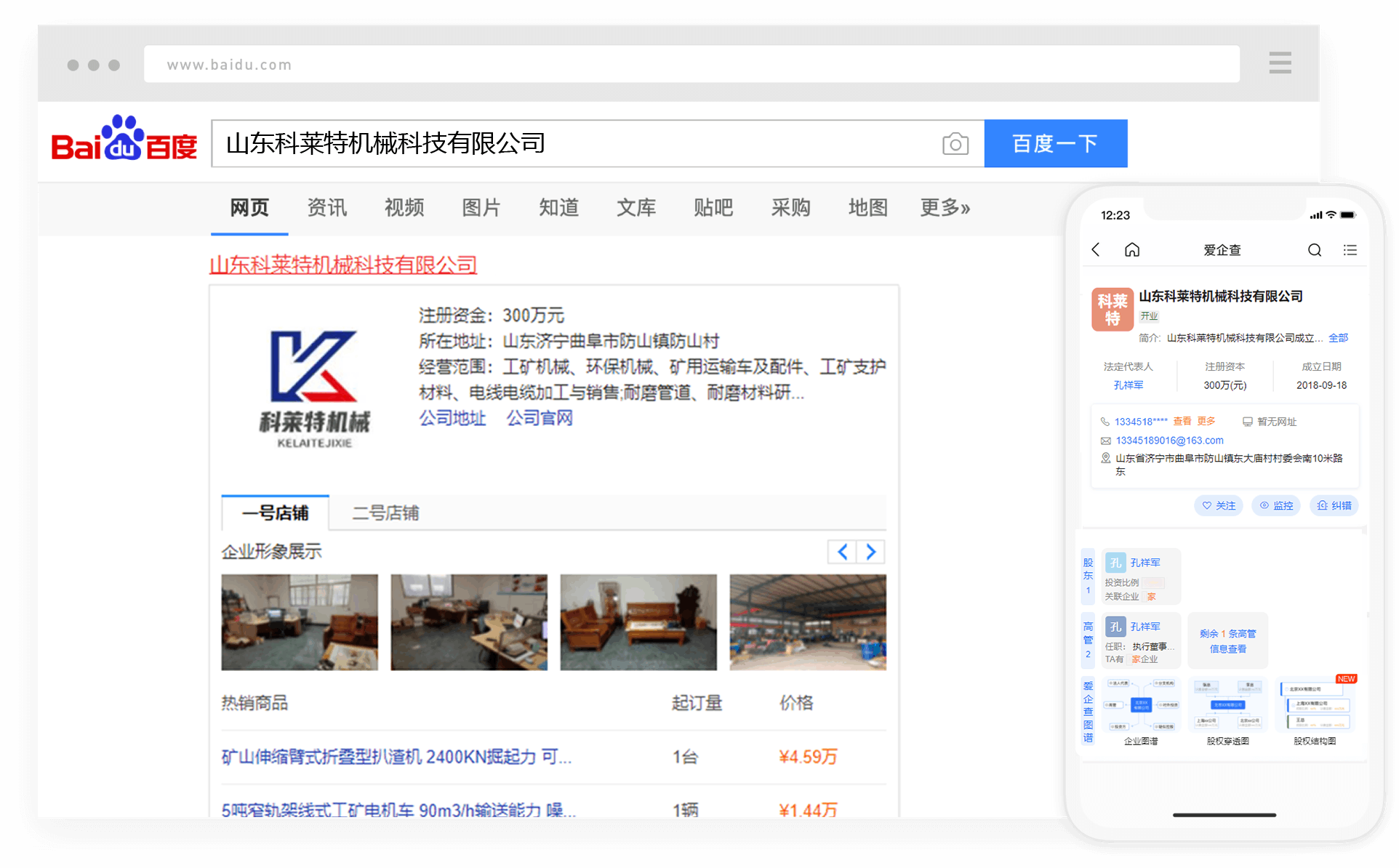Show previous company images with left arrow
The height and width of the screenshot is (868, 1399).
pos(842,552)
